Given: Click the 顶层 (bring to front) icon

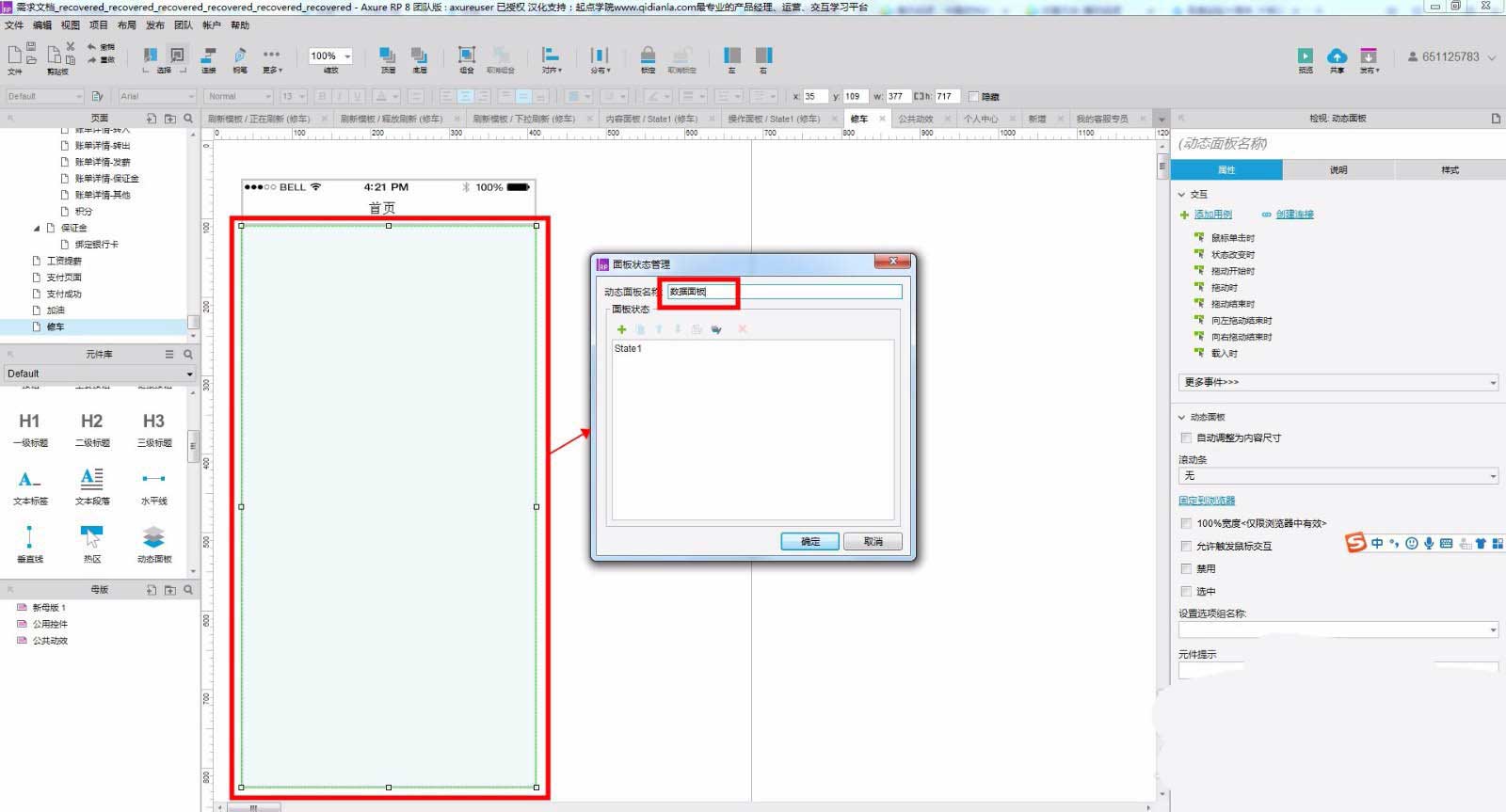Looking at the screenshot, I should pyautogui.click(x=387, y=56).
